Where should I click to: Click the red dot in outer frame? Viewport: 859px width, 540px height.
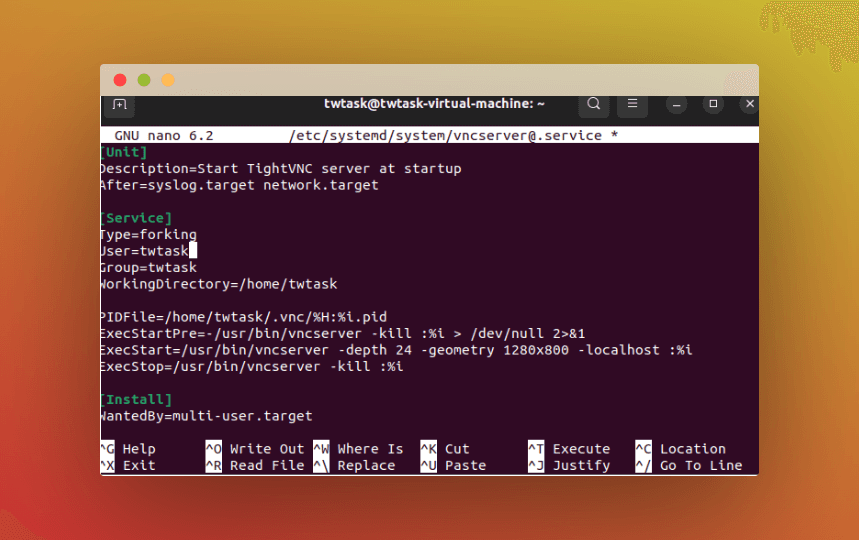(120, 80)
